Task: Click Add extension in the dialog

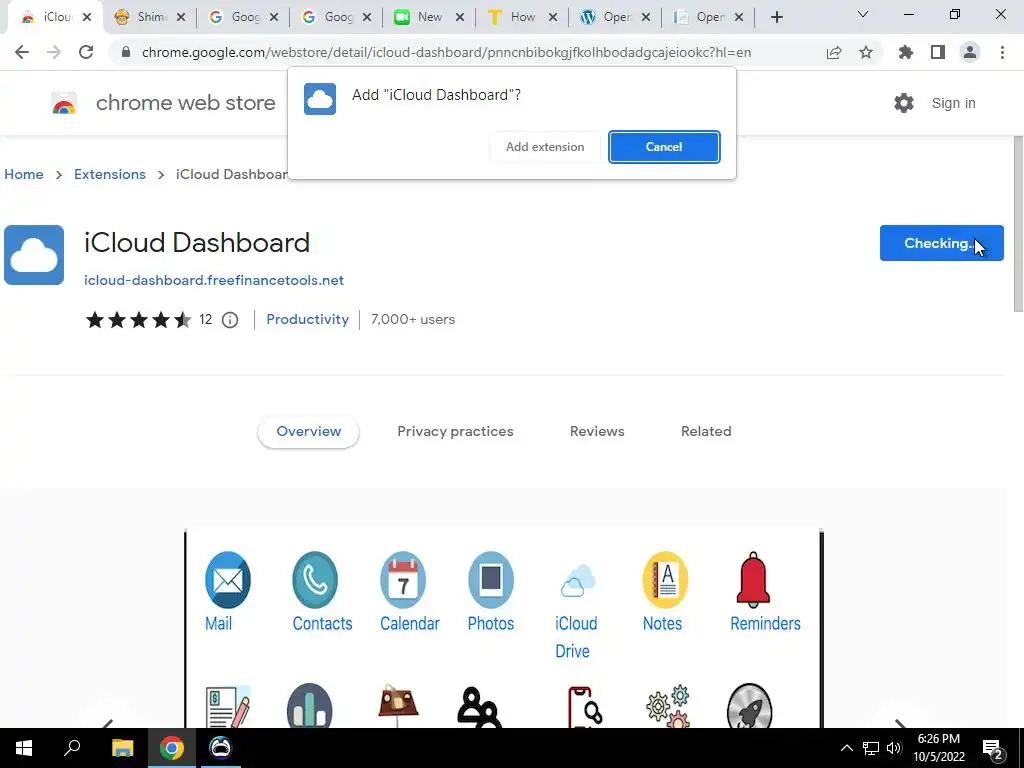Action: [545, 147]
